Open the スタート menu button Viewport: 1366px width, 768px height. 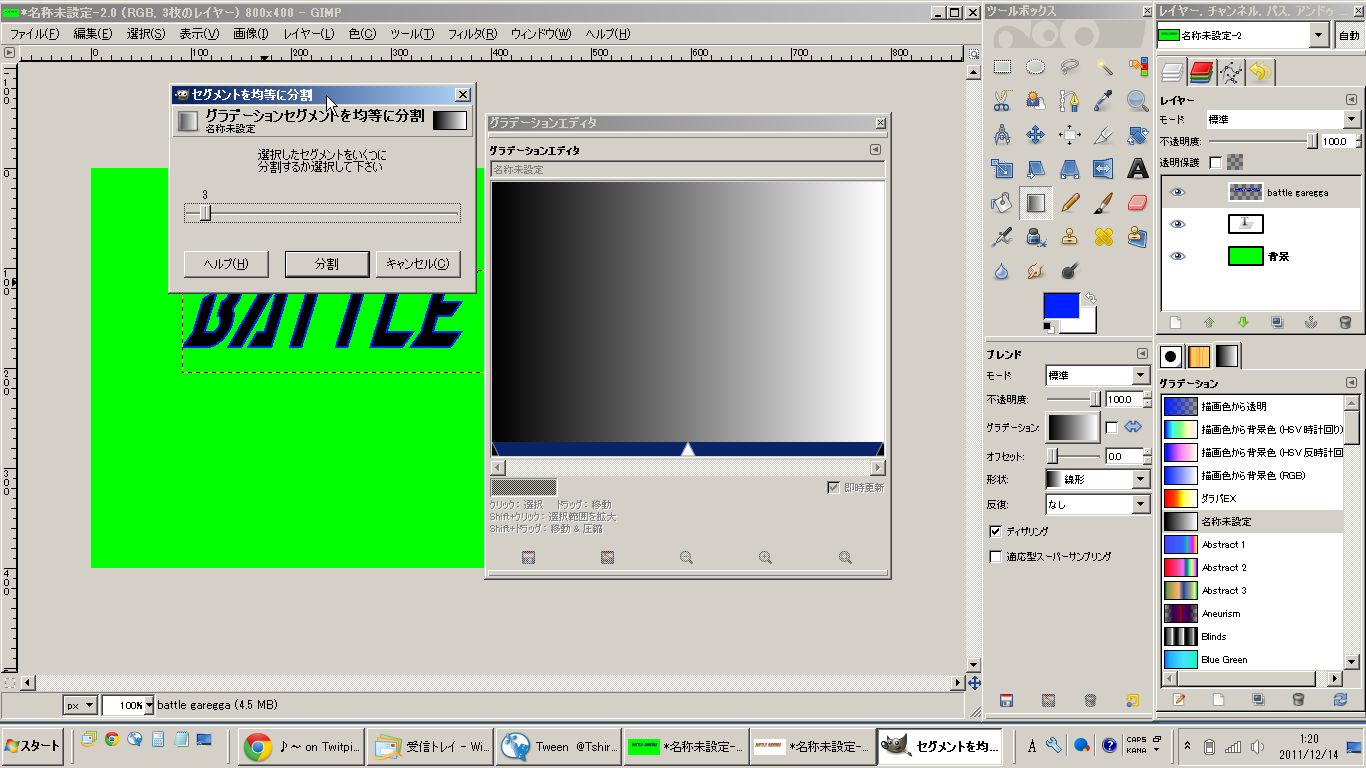point(33,746)
